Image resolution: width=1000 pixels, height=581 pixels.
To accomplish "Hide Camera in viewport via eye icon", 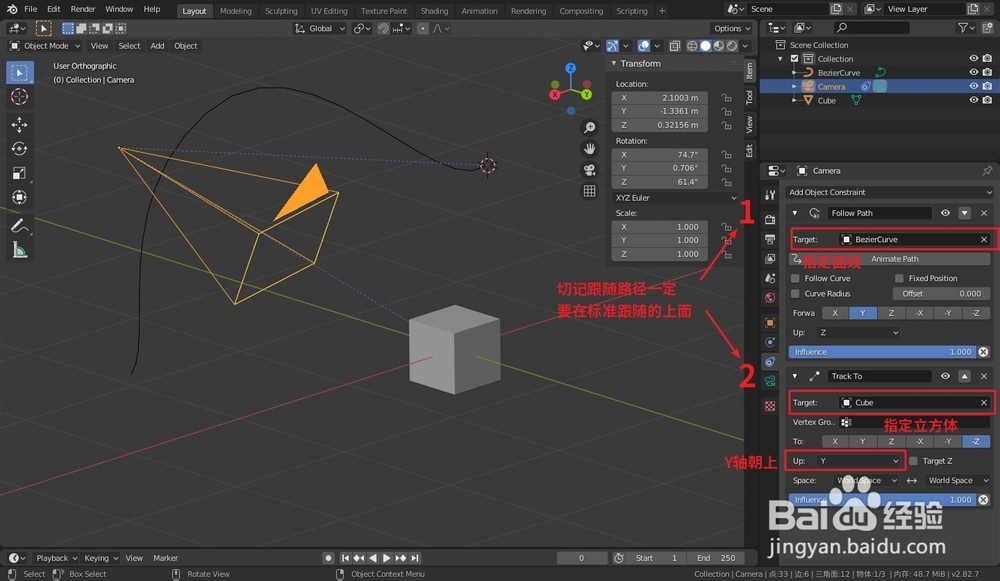I will point(973,86).
